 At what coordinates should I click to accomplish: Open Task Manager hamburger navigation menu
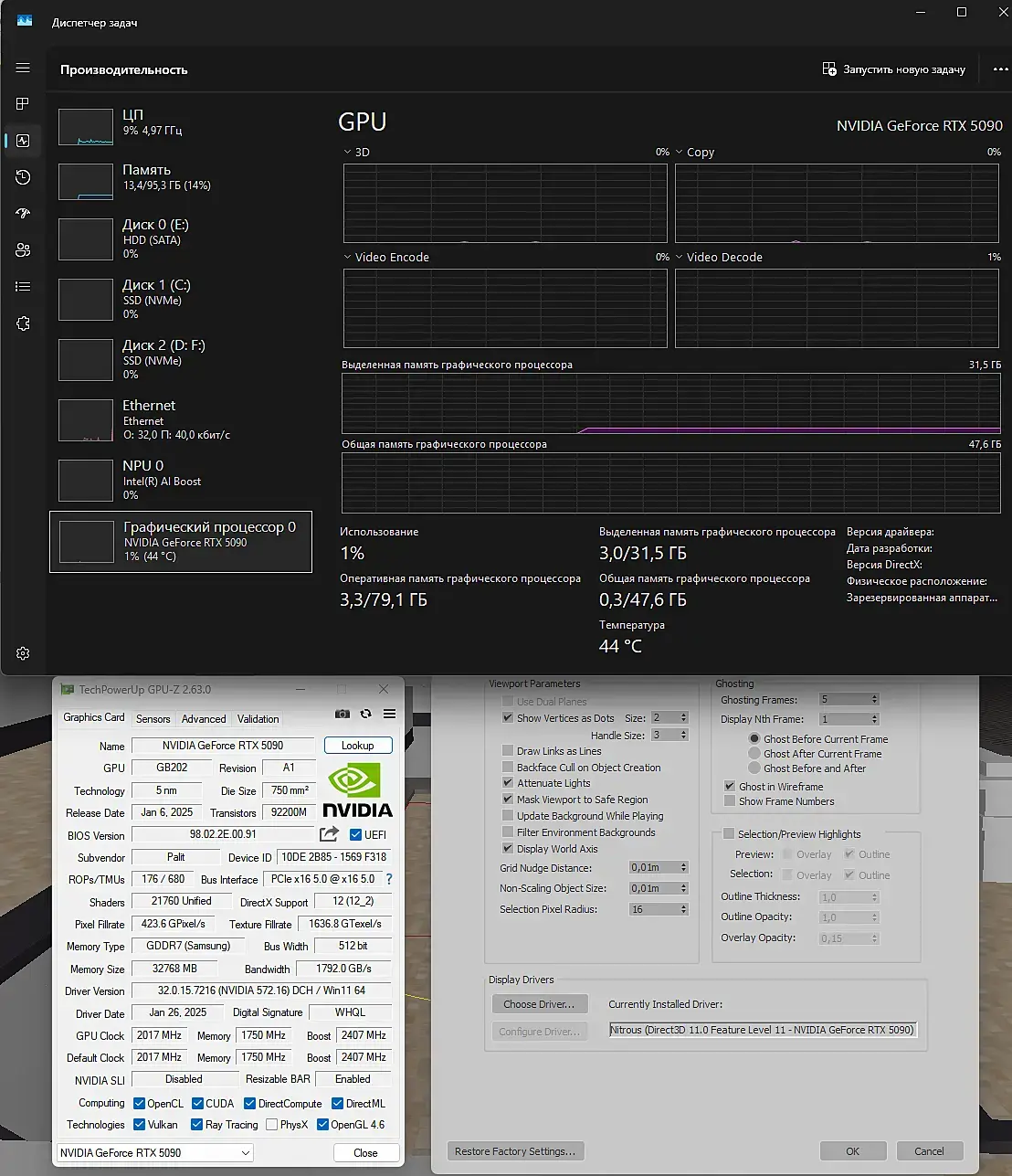point(23,69)
